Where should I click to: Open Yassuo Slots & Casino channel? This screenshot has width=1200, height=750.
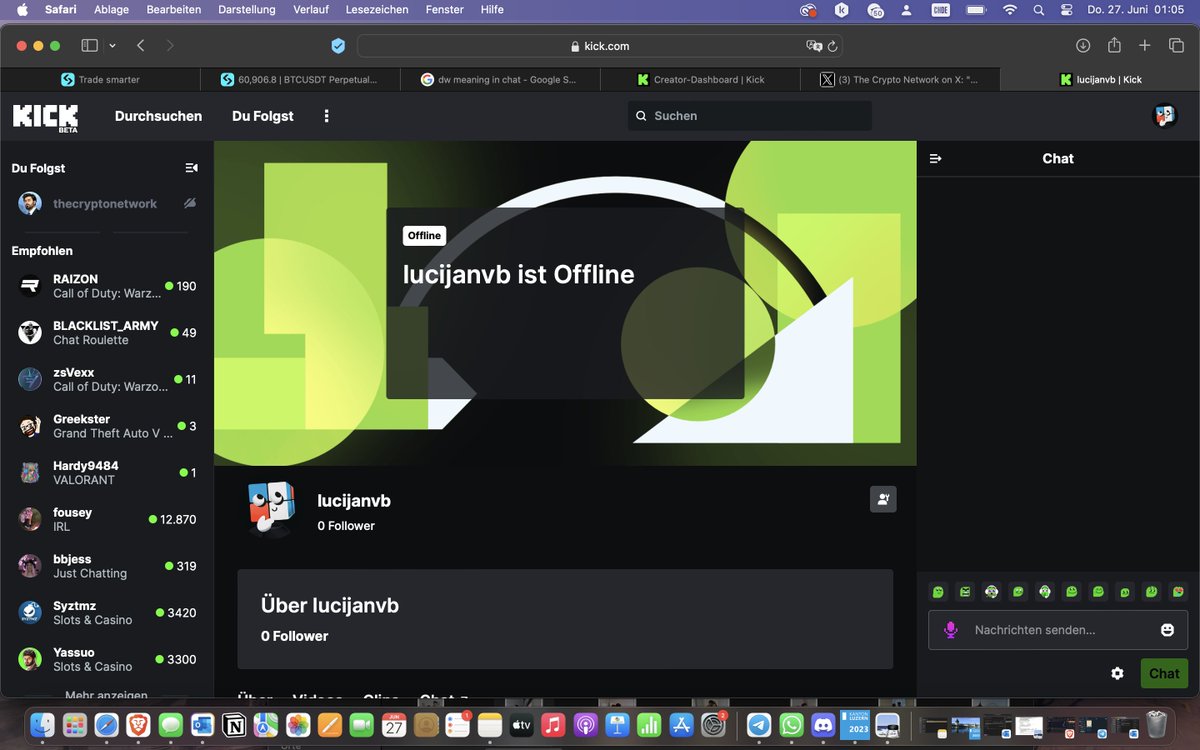(x=107, y=659)
